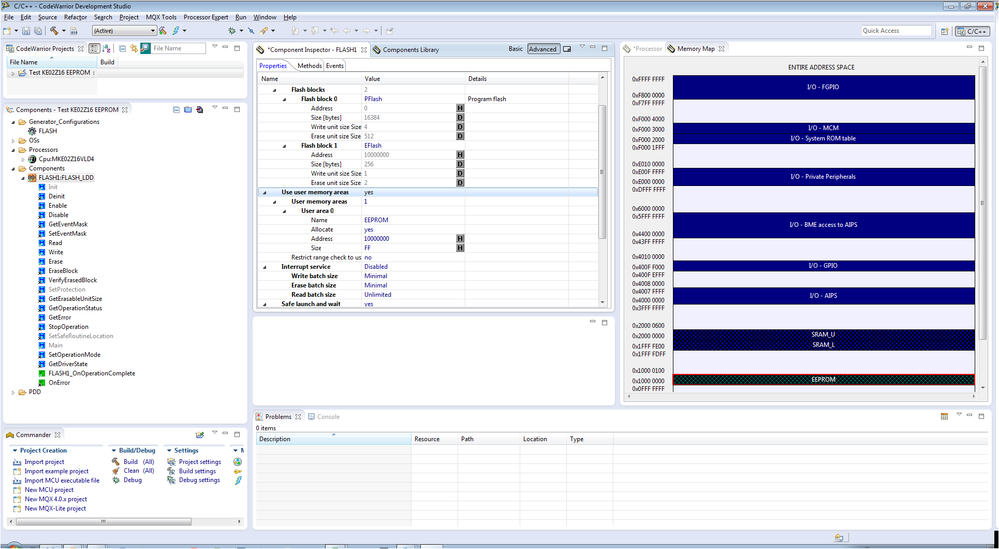Screen dimensions: 999x549
Task: Click New MQX-Lite project link
Action: tap(55, 508)
